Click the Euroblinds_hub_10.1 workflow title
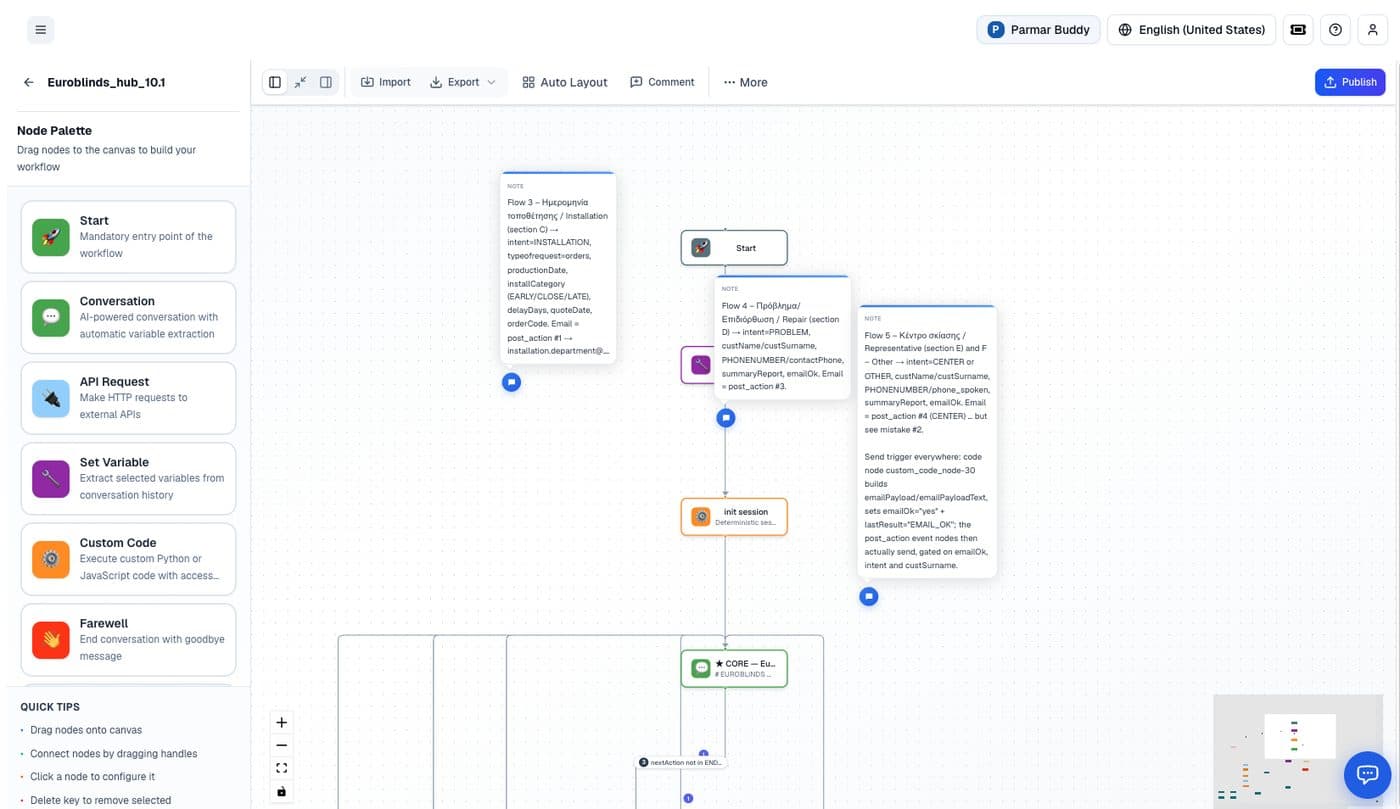The height and width of the screenshot is (809, 1400). (106, 83)
